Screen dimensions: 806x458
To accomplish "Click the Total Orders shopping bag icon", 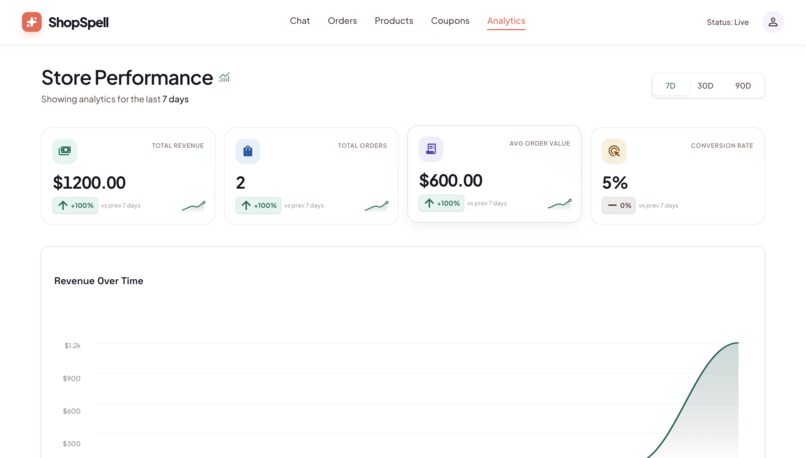I will pos(248,151).
